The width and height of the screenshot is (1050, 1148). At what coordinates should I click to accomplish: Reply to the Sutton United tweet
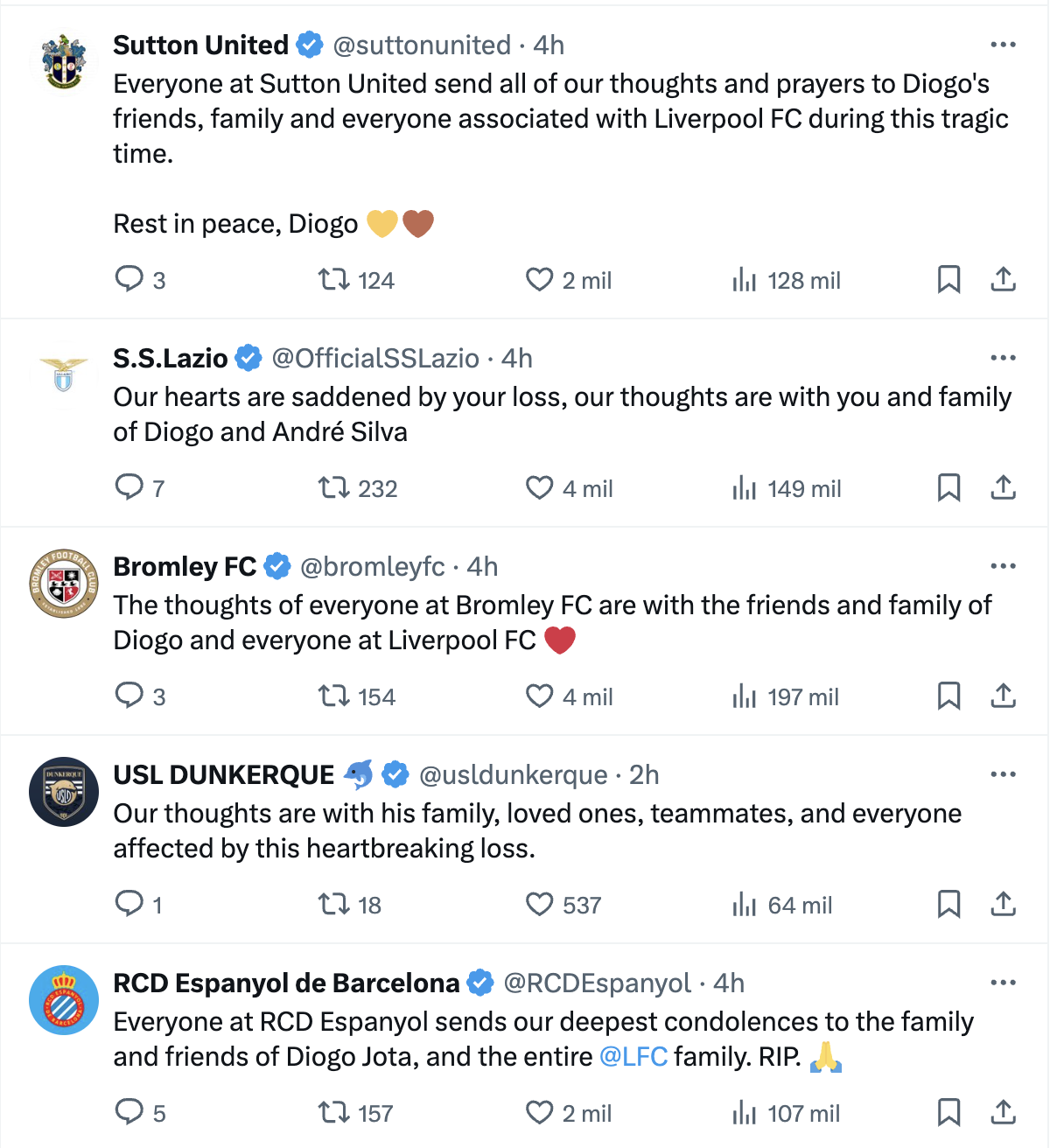(129, 280)
